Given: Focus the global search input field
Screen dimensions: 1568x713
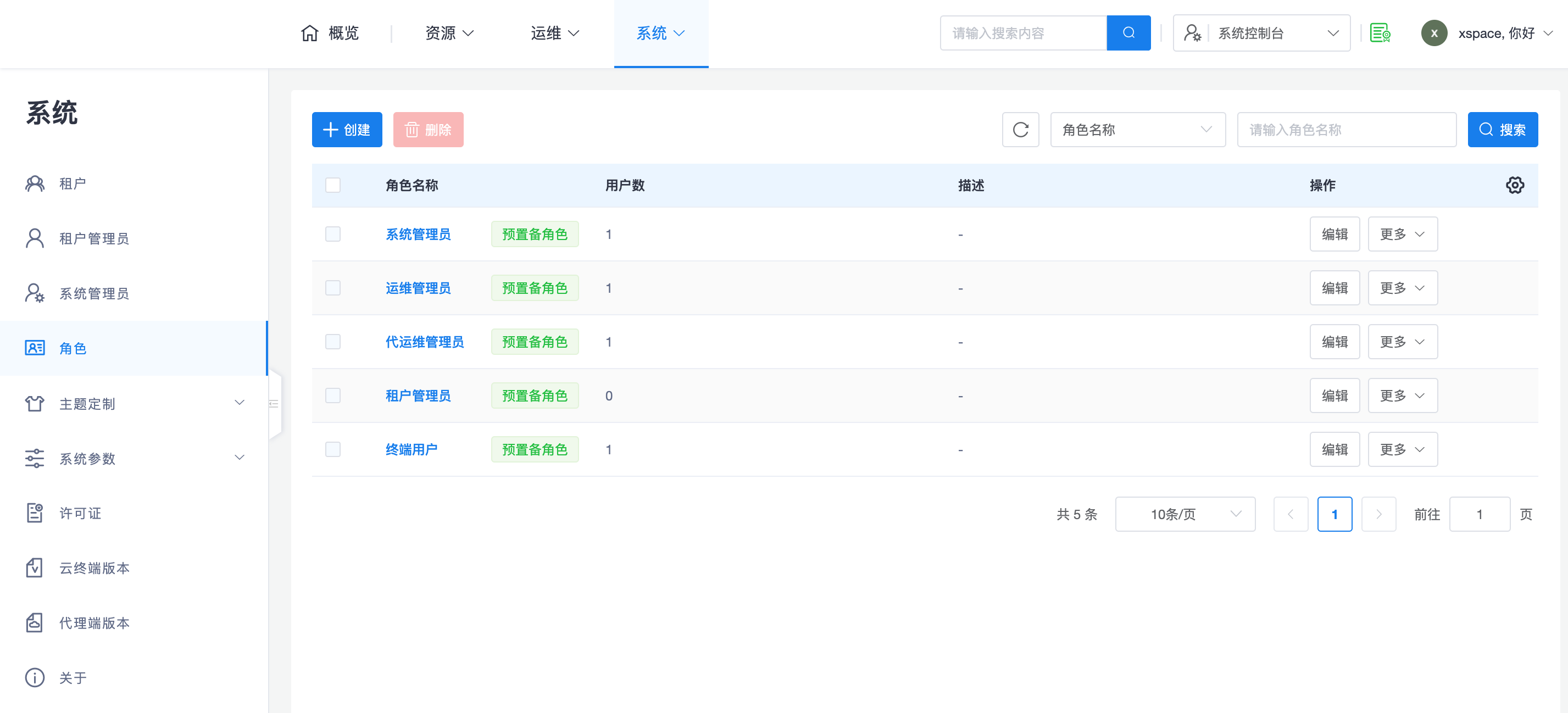Looking at the screenshot, I should pos(1023,33).
